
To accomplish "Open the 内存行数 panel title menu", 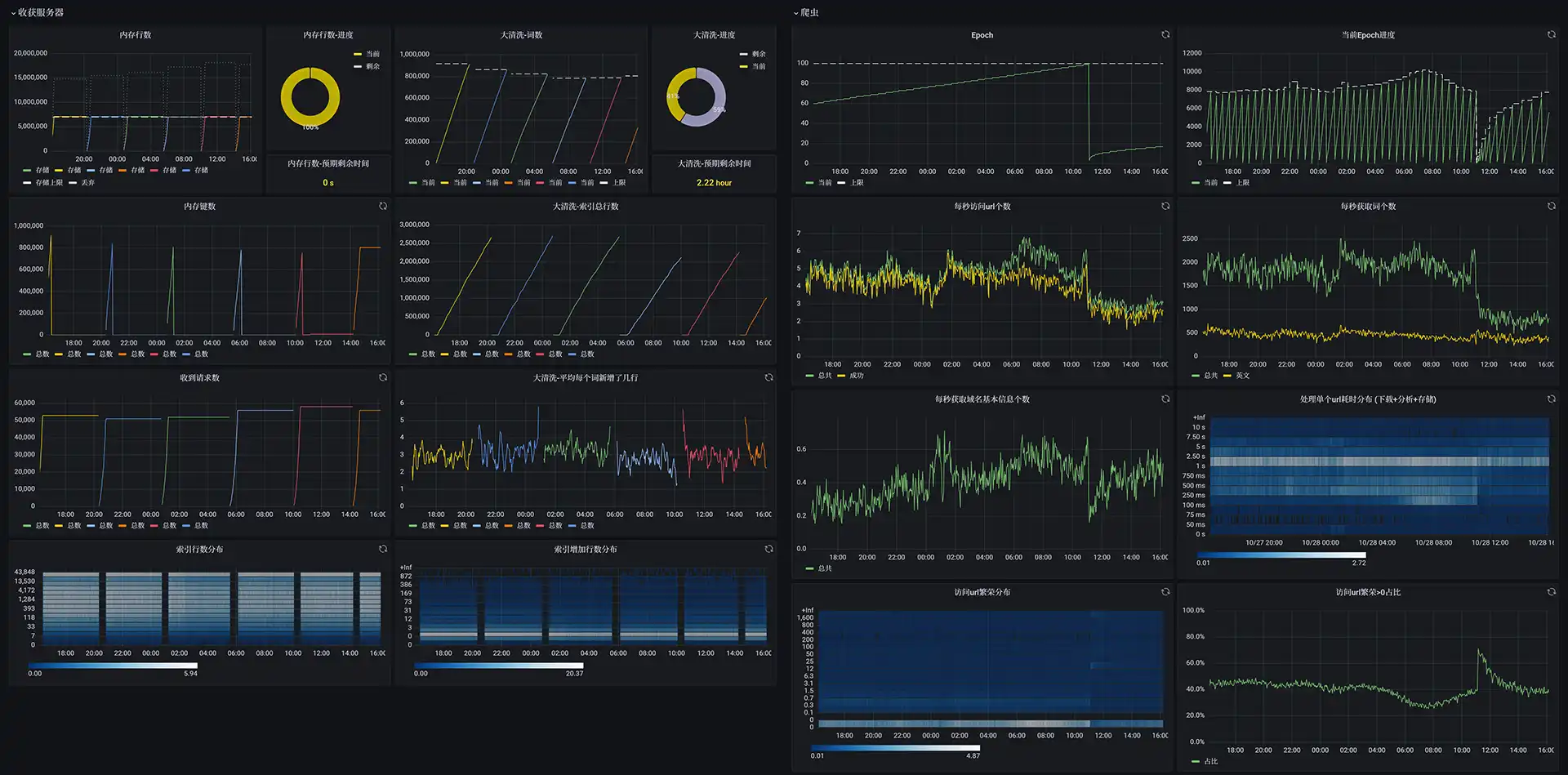I will click(136, 35).
